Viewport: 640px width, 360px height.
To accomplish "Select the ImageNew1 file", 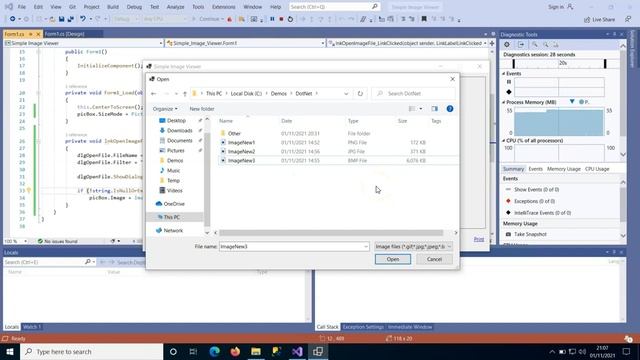I will point(241,142).
